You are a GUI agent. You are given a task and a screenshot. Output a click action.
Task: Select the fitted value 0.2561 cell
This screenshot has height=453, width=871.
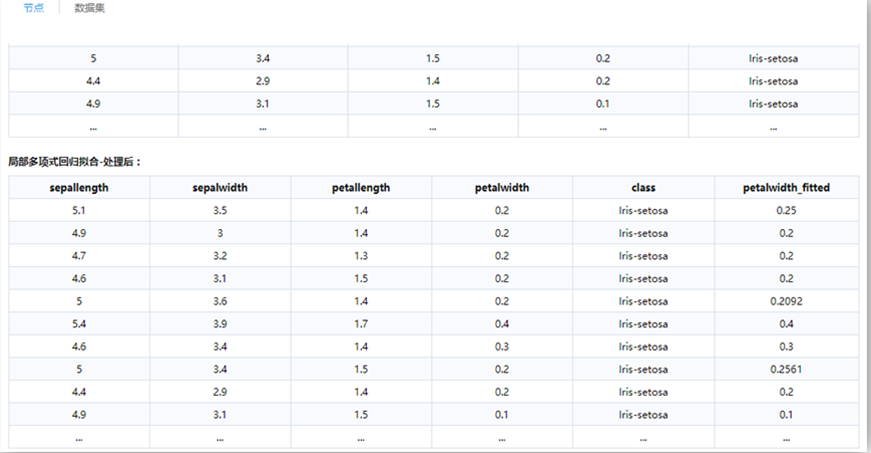786,369
